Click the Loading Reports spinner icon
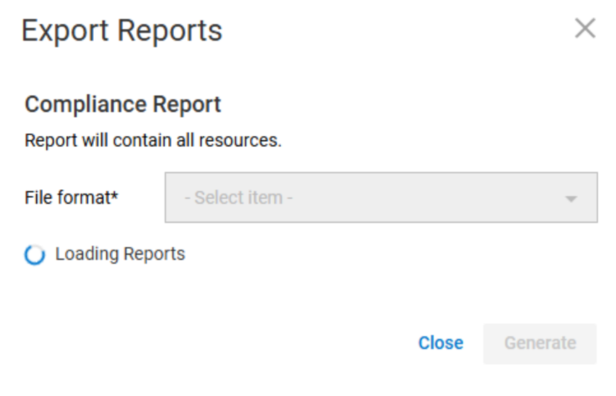The width and height of the screenshot is (616, 396). pyautogui.click(x=35, y=254)
